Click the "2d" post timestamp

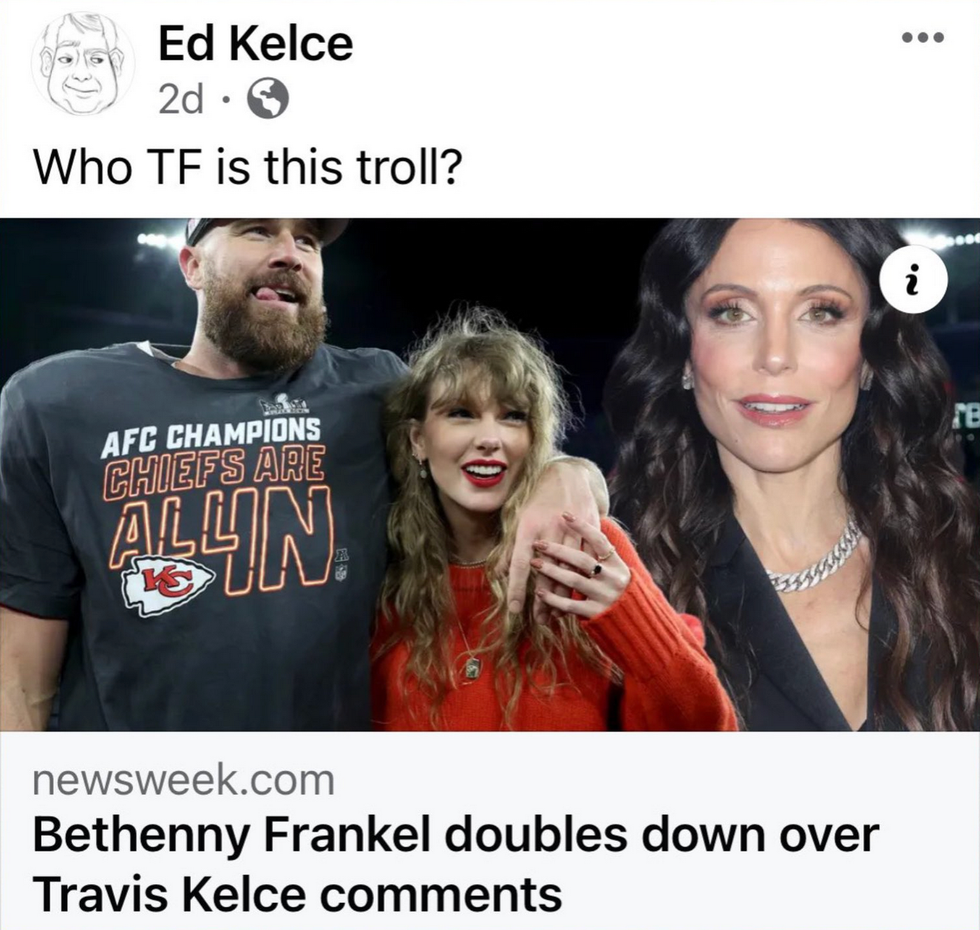click(x=181, y=99)
